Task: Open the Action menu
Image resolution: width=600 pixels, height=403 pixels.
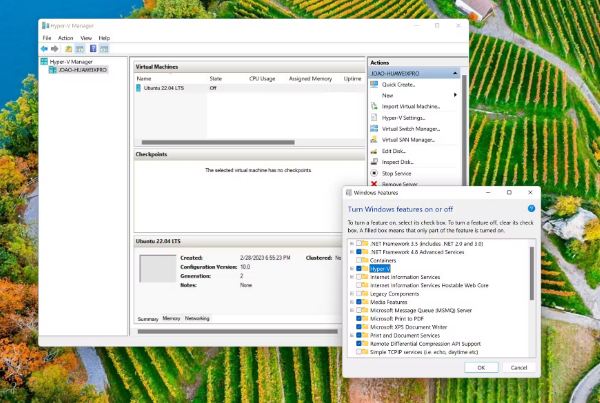Action: (x=65, y=38)
